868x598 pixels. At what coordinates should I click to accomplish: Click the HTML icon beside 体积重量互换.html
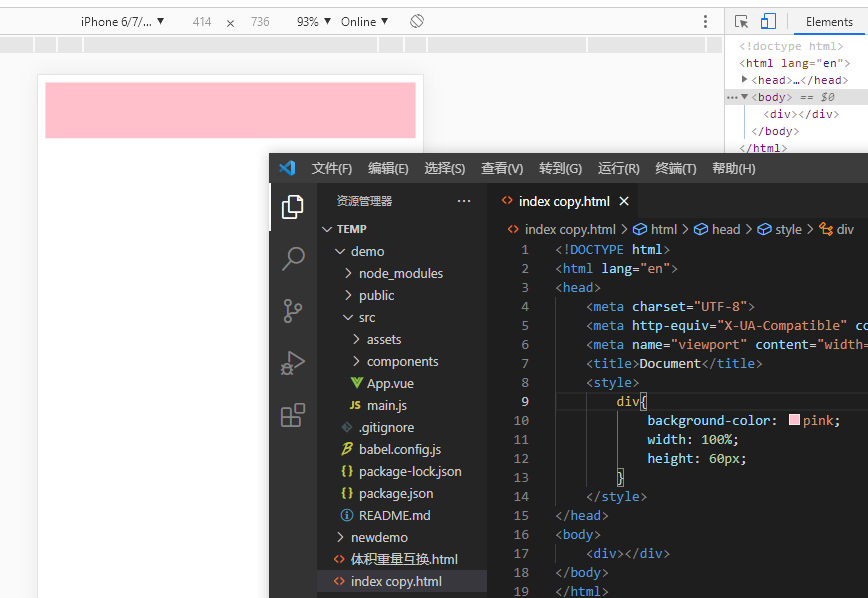click(339, 559)
